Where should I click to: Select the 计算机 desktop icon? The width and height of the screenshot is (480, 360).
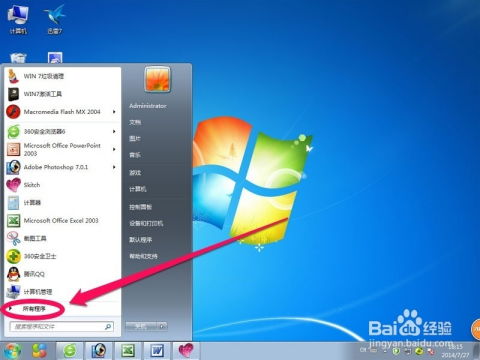point(18,19)
